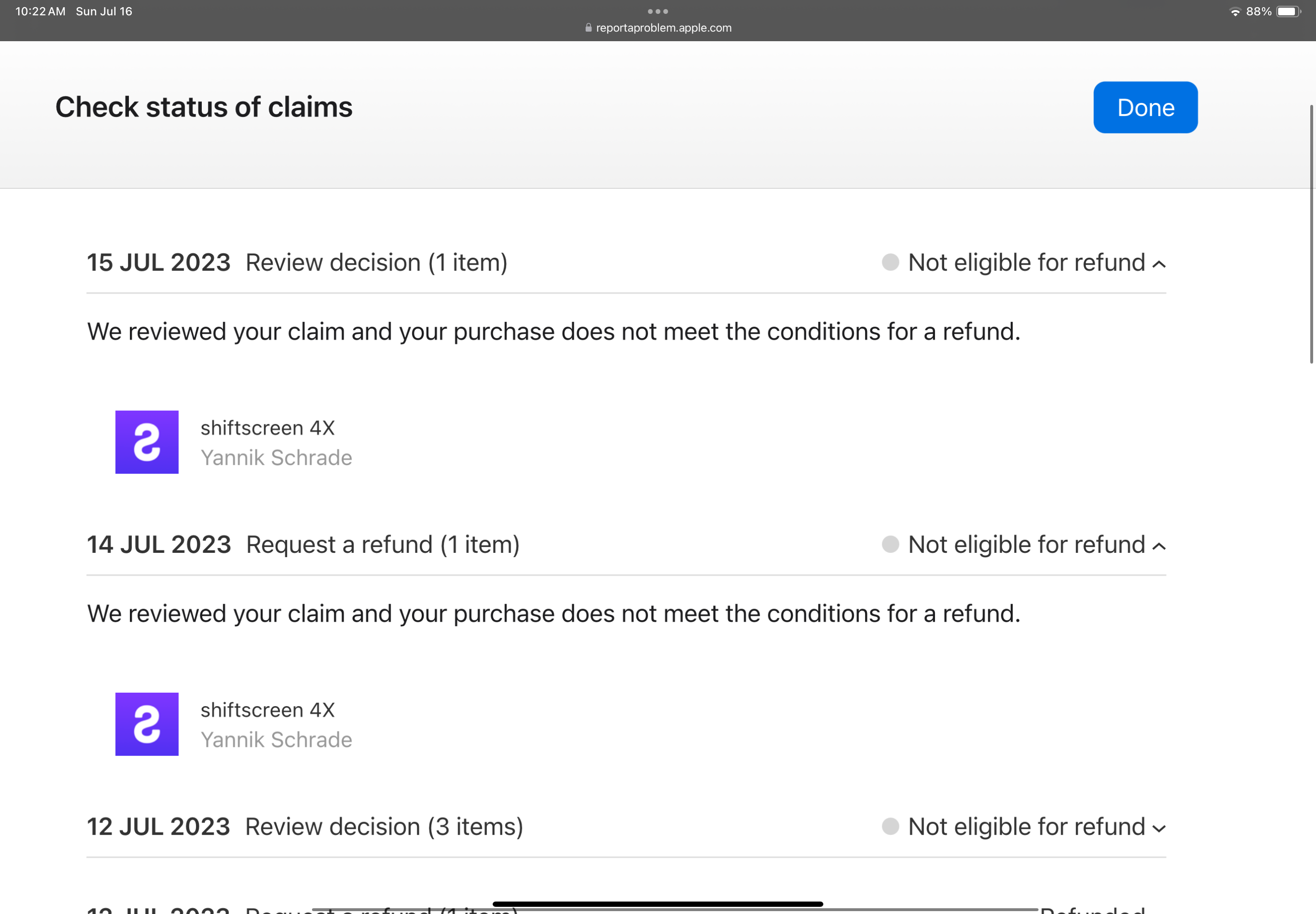The image size is (1316, 914).
Task: Tap the reportaproblem.apple.com address bar
Action: (663, 28)
